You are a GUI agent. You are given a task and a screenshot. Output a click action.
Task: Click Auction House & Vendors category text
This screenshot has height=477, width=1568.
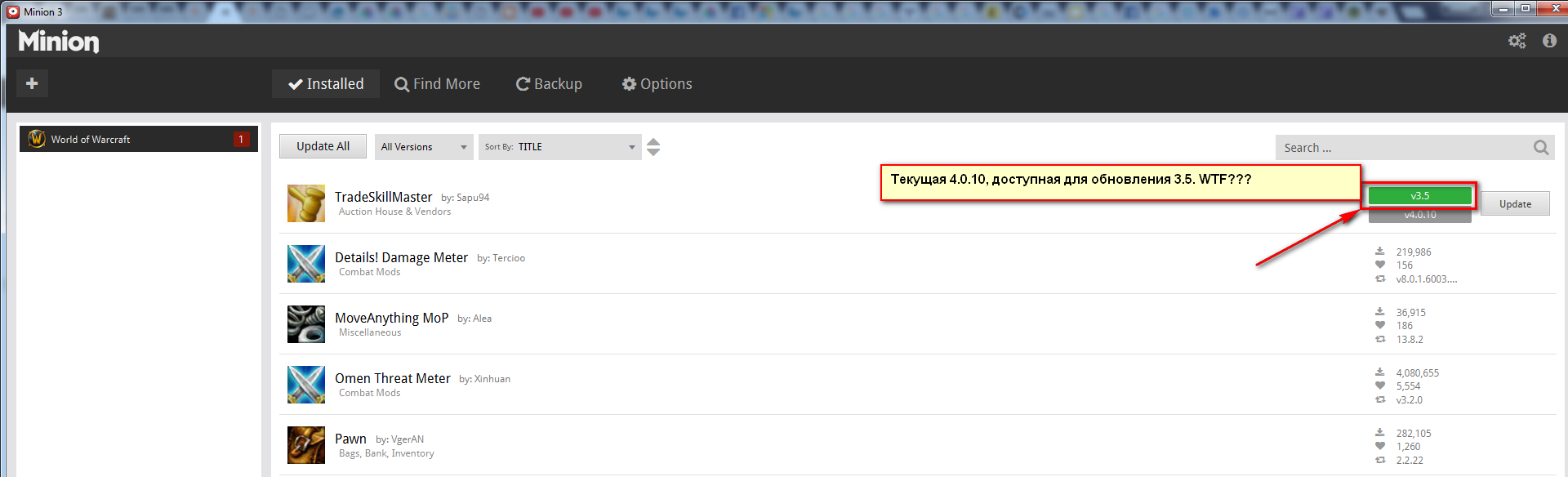pos(394,212)
